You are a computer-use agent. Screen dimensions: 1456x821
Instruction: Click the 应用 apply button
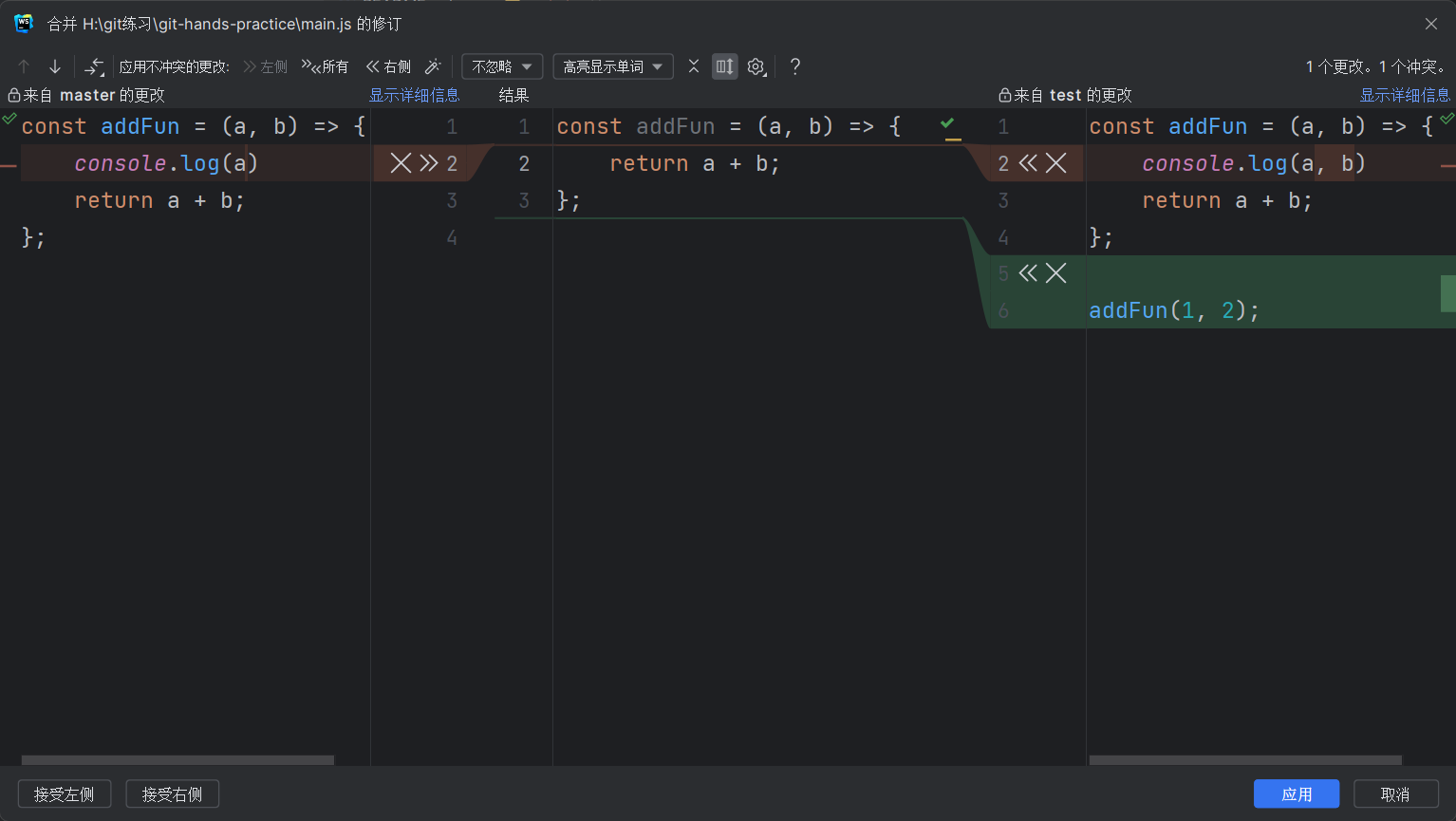pyautogui.click(x=1297, y=794)
